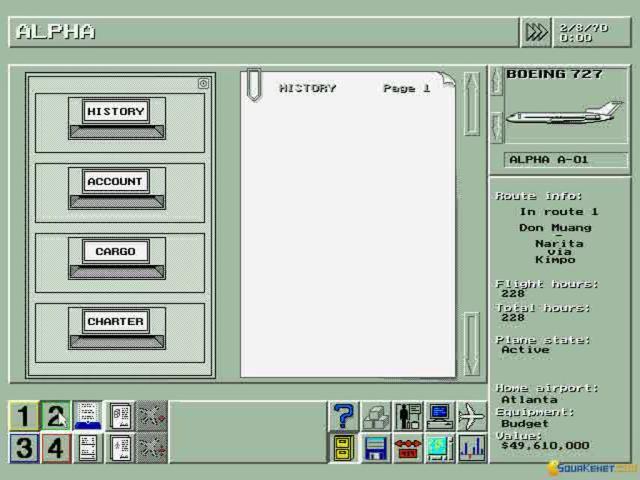Open the airplane fleet icon
Viewport: 640px width, 480px height.
coord(471,416)
